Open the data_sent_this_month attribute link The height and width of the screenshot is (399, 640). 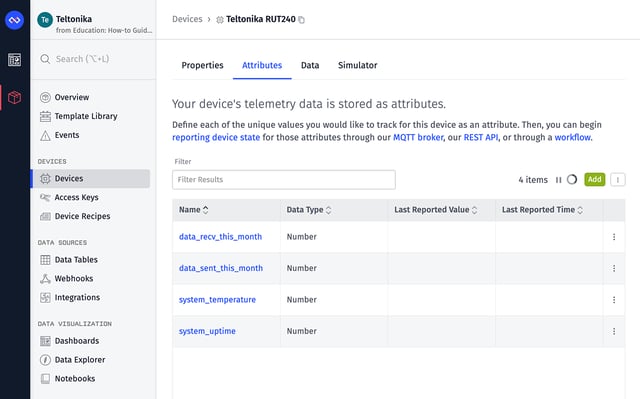click(x=221, y=268)
